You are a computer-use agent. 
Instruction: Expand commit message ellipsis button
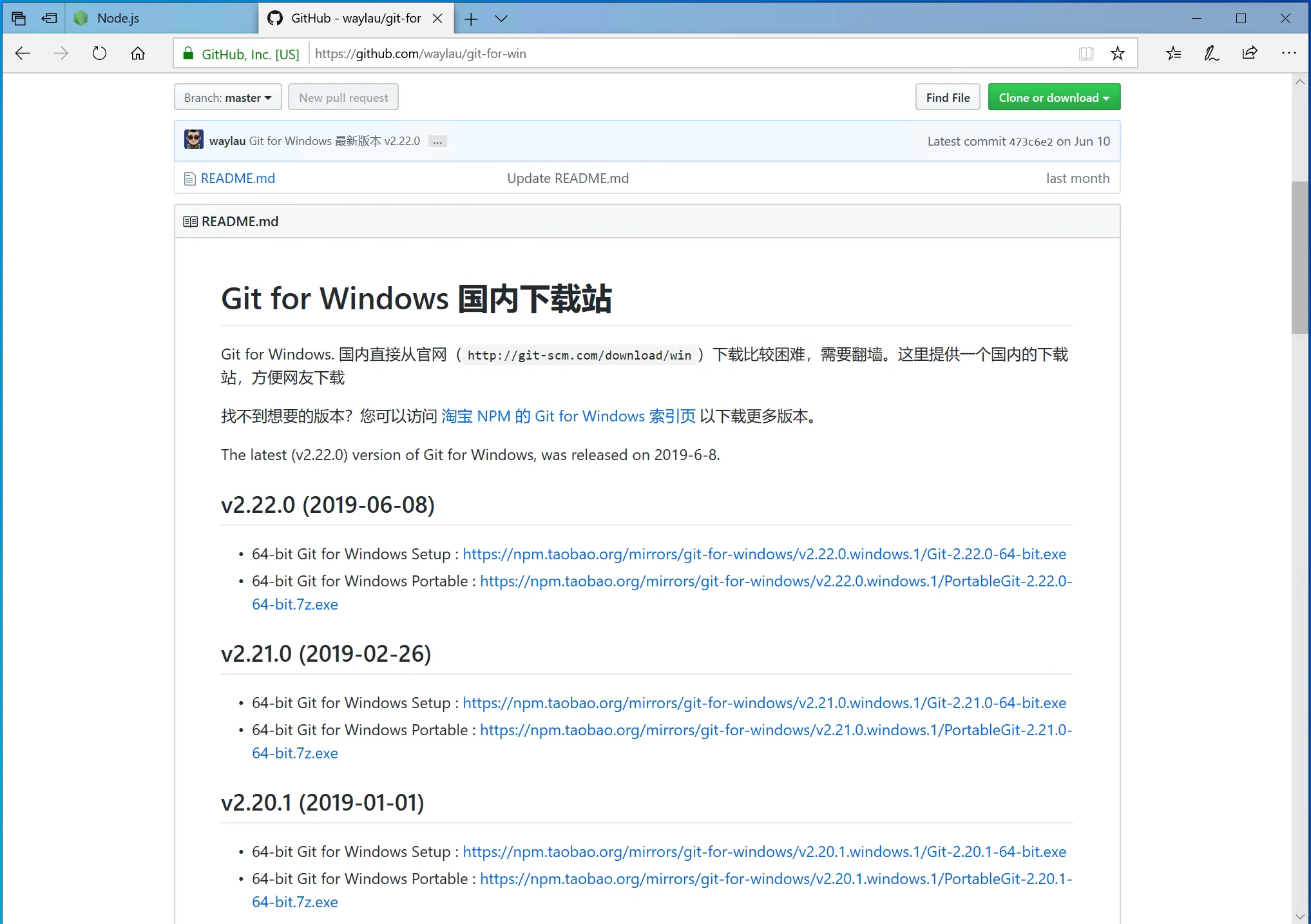tap(437, 142)
